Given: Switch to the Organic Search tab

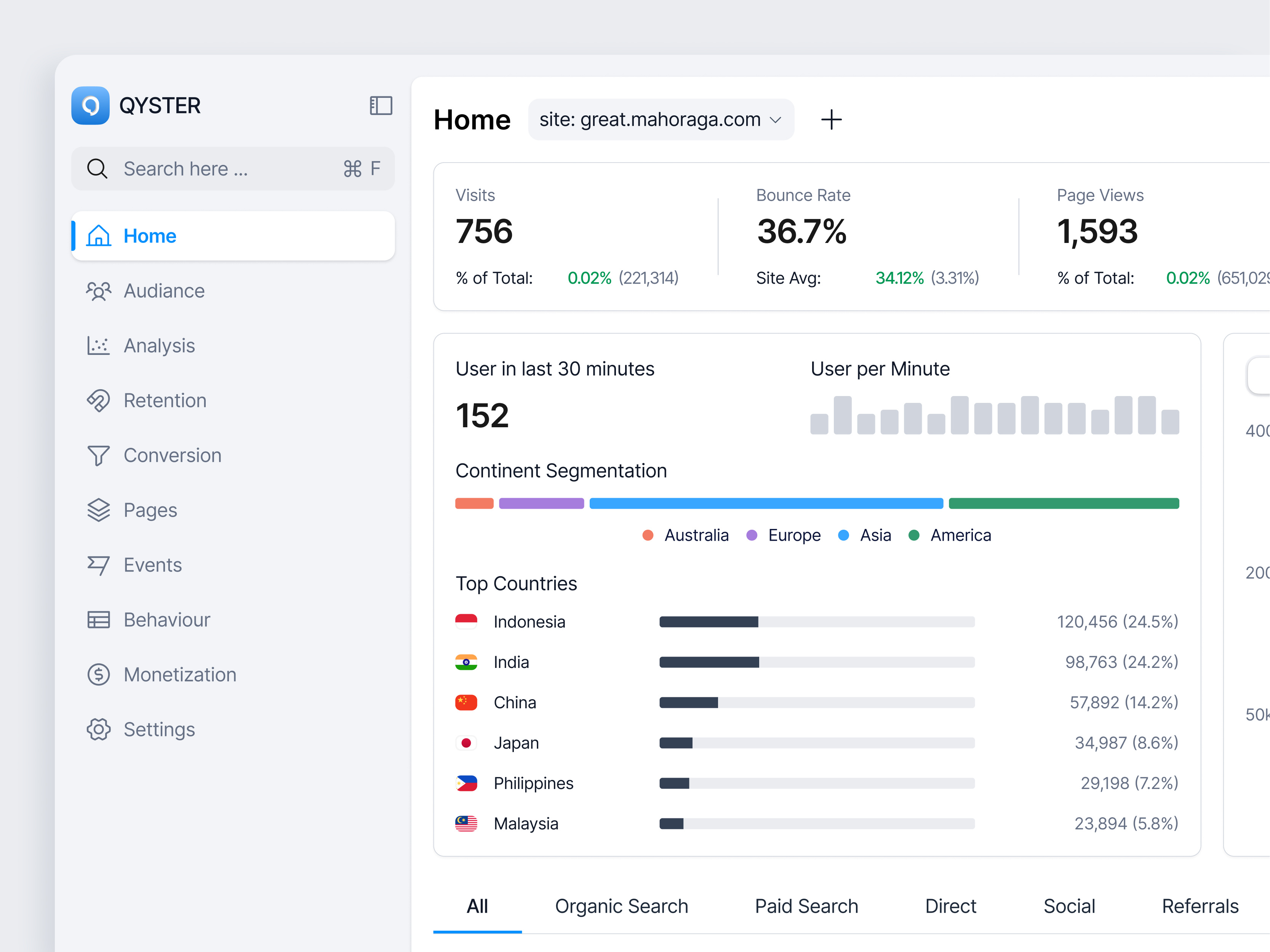Looking at the screenshot, I should (x=621, y=906).
